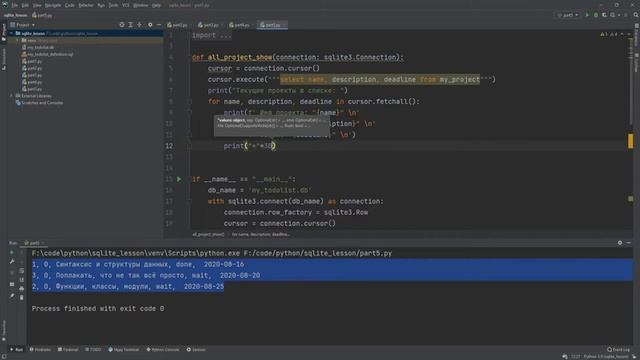Screen dimensions: 640x360
Task: Select my_todolist.db in project tree
Action: tap(38, 47)
